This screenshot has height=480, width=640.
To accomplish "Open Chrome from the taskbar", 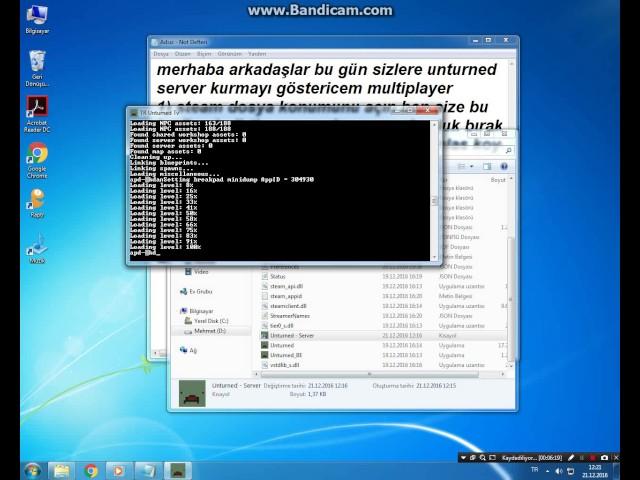I will click(91, 471).
